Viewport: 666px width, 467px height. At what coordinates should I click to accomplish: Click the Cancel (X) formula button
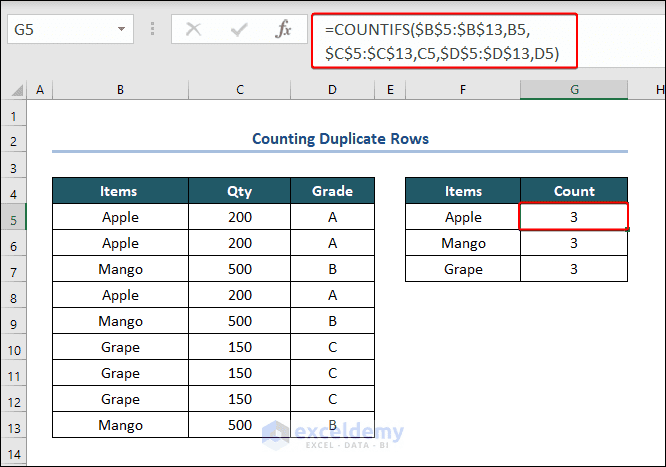[193, 29]
